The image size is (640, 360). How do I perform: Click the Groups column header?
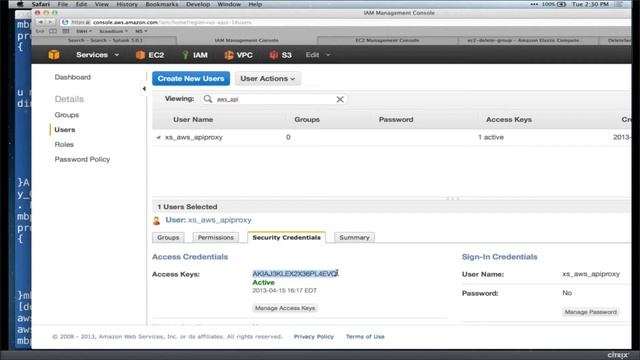point(307,120)
